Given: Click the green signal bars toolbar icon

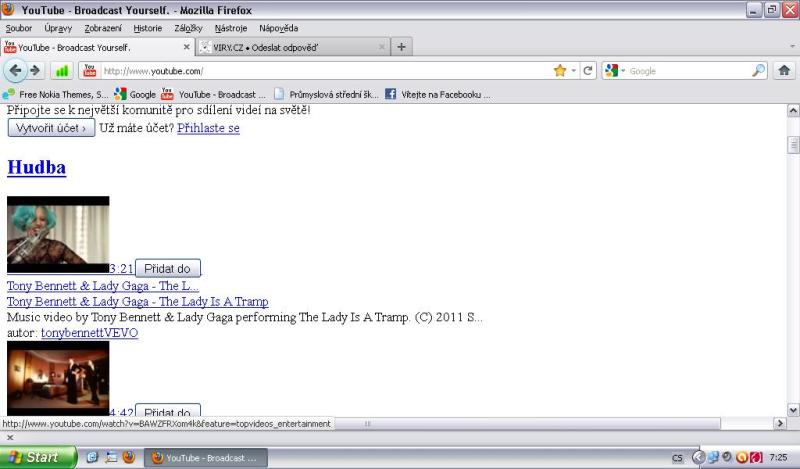Looking at the screenshot, I should click(x=62, y=71).
